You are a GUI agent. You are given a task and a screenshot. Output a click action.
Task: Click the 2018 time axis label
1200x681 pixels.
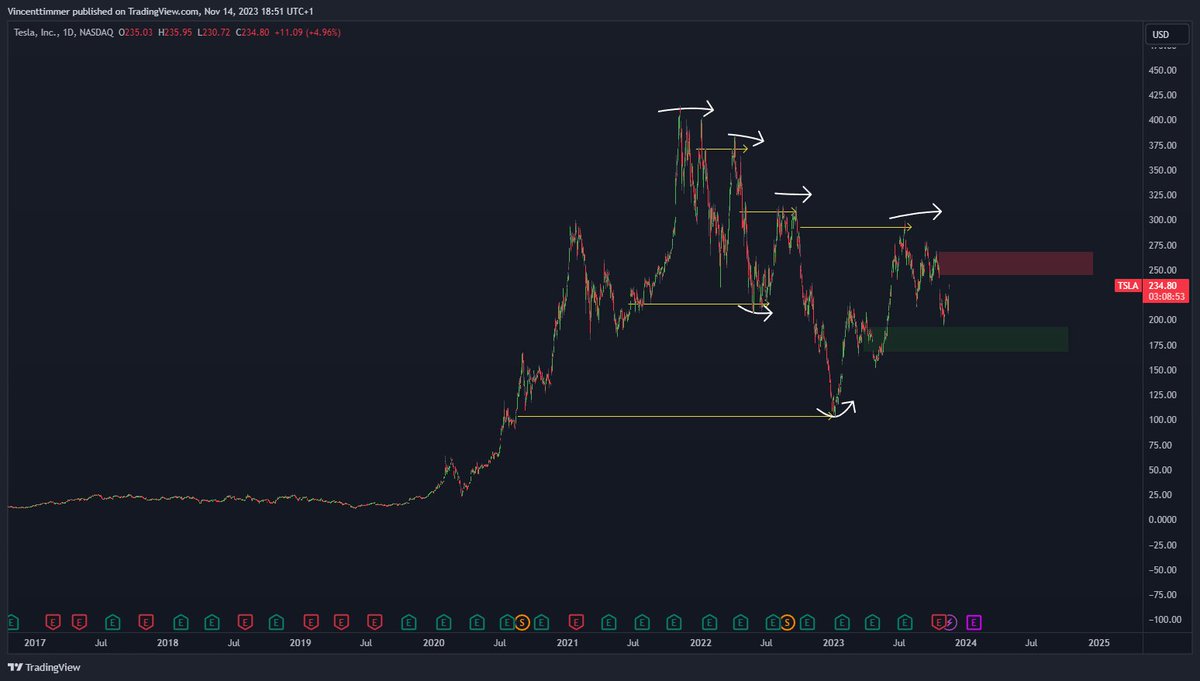coord(168,644)
